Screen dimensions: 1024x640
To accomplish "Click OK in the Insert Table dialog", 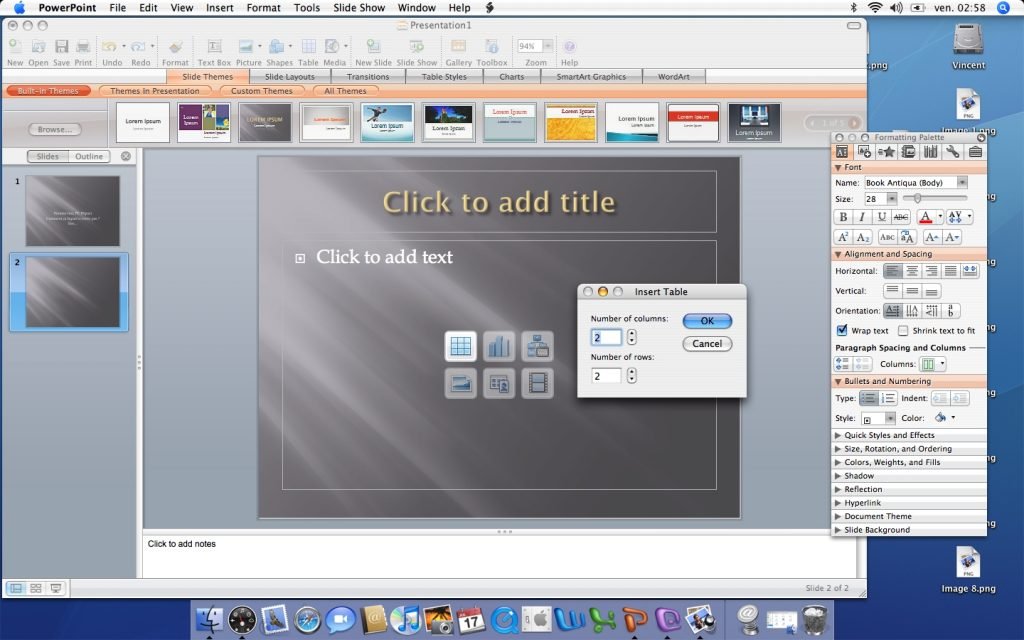I will coord(706,320).
